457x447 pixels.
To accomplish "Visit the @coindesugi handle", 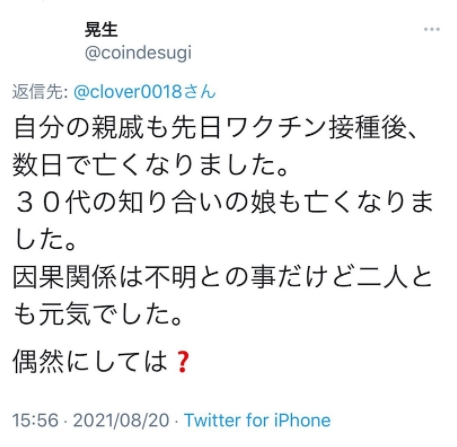I will click(138, 53).
